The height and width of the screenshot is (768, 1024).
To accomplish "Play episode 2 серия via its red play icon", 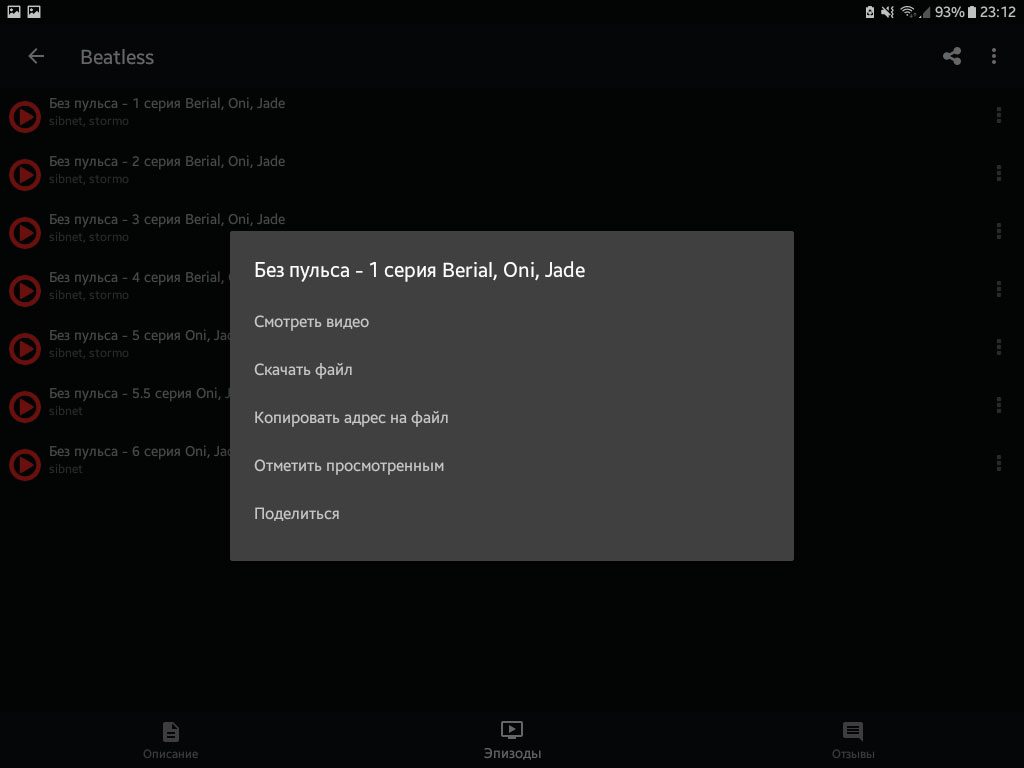I will pos(25,175).
